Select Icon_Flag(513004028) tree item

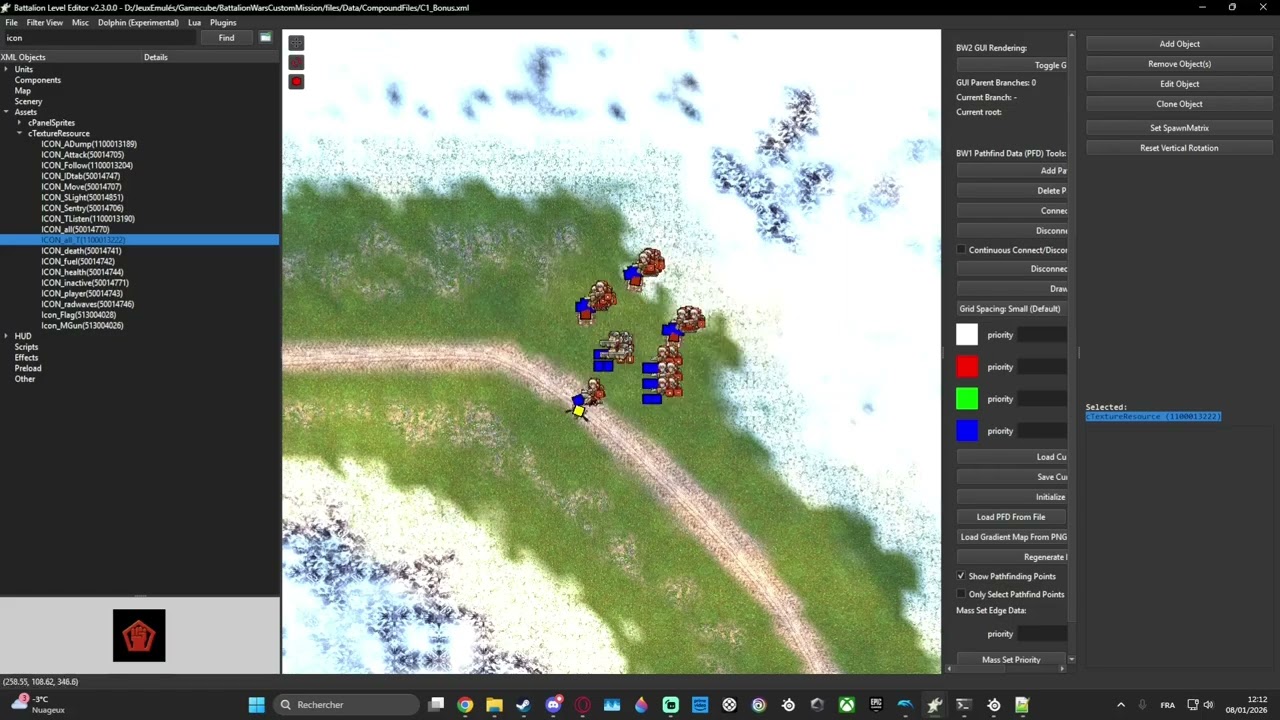79,315
